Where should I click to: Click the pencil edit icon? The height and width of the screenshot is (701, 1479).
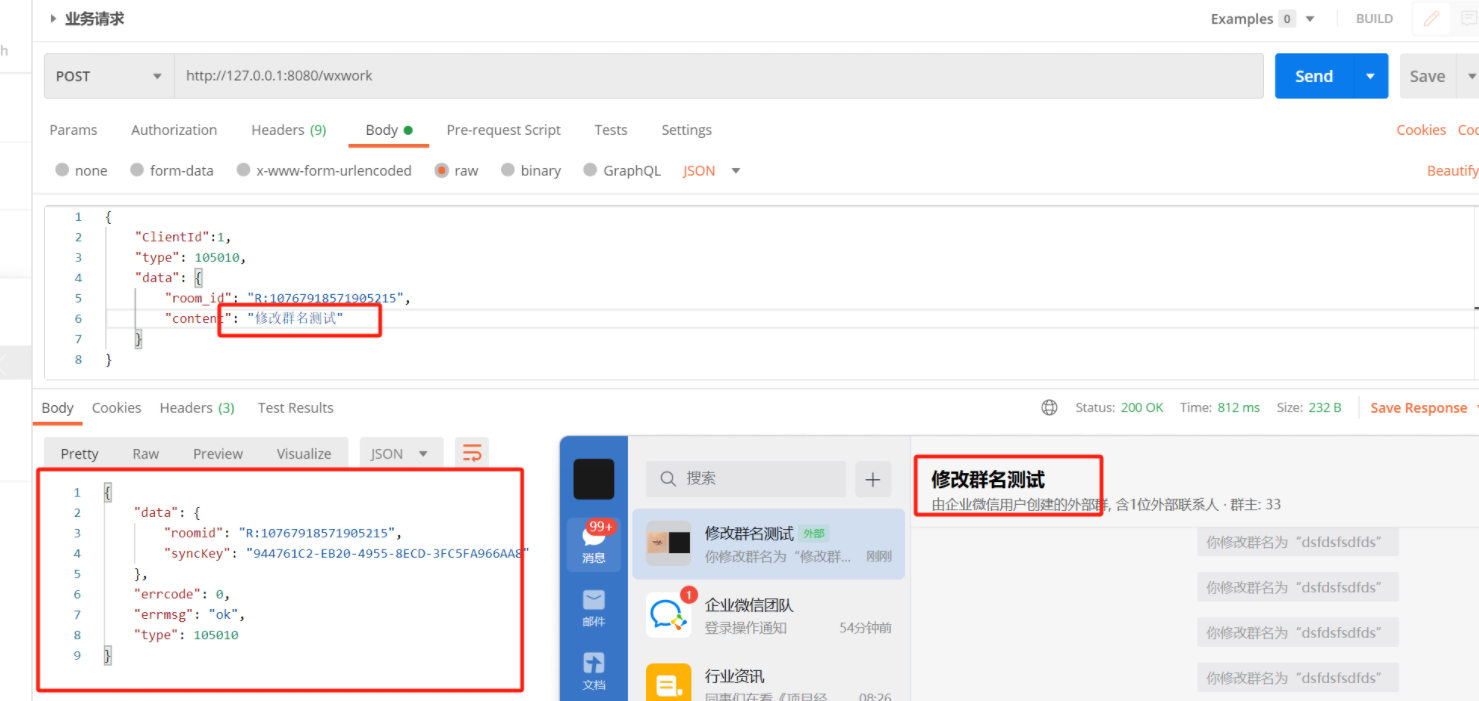click(x=1431, y=19)
